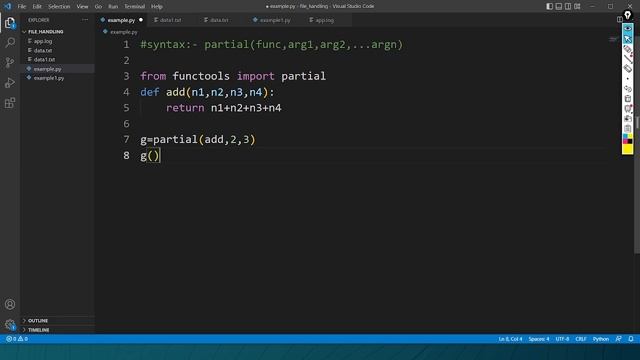Open the Run menu
640x360 pixels.
113,7
